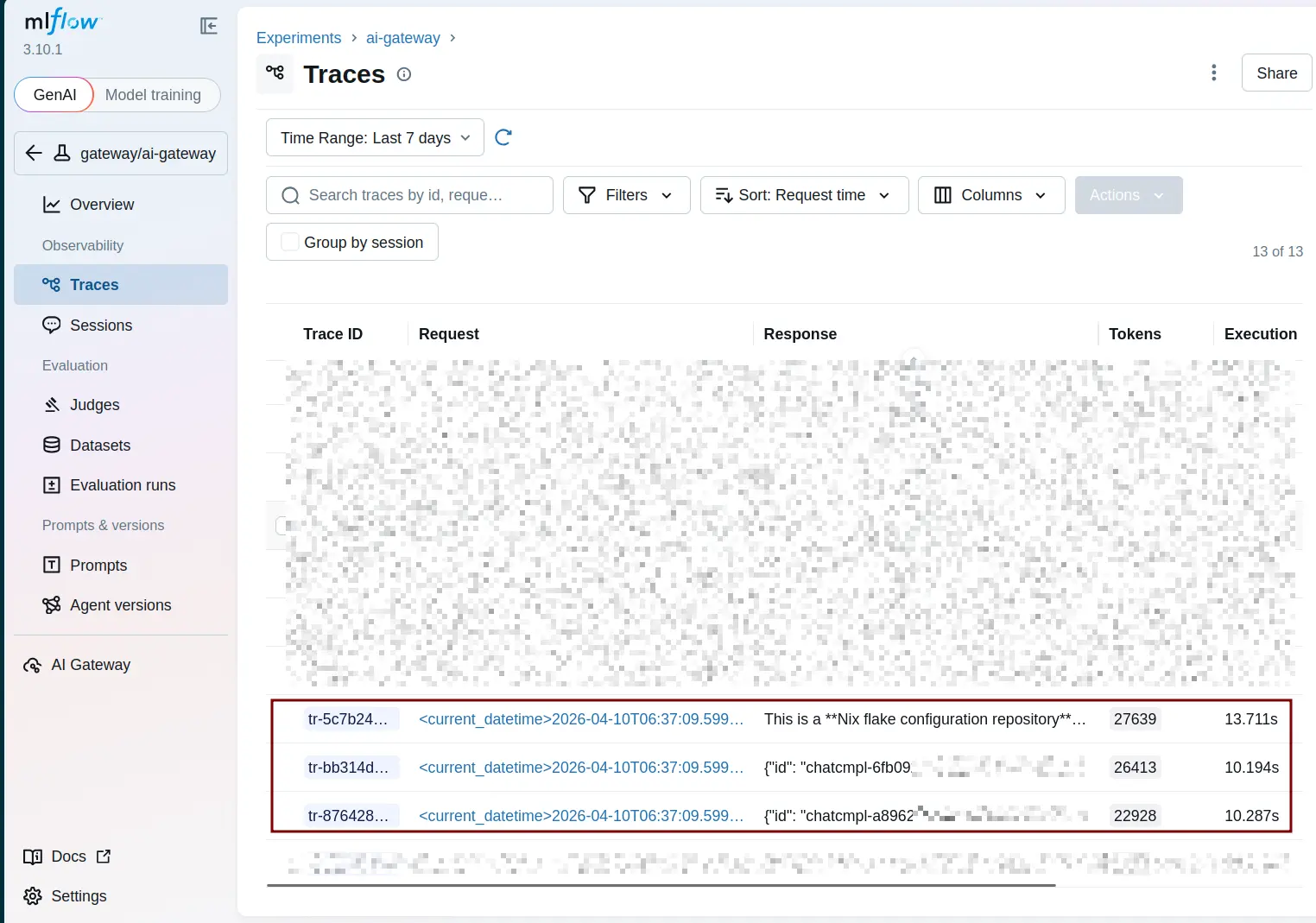The width and height of the screenshot is (1316, 923).
Task: Click the Prompts icon in the sidebar
Action: pos(51,565)
